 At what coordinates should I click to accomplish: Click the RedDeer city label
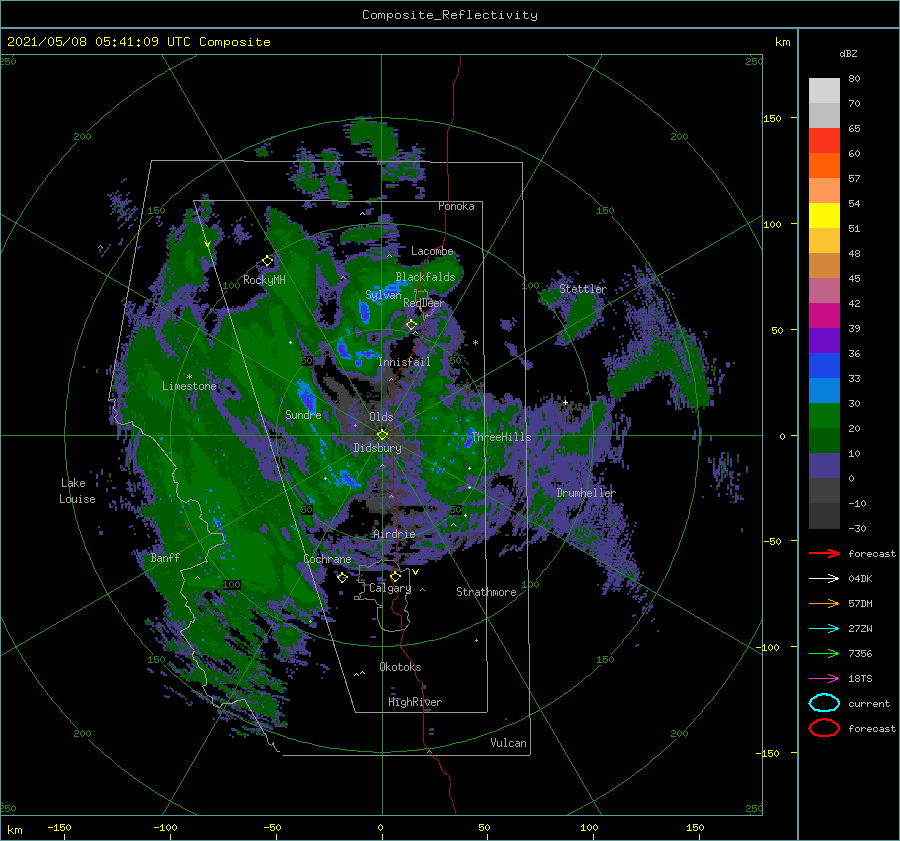424,303
